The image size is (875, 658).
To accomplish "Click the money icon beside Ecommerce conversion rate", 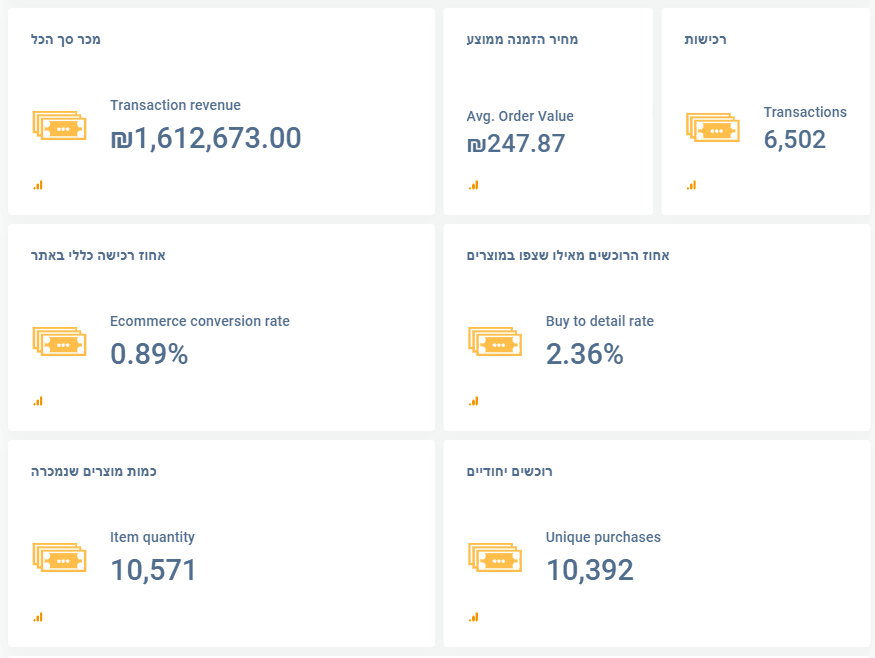I will pos(60,342).
